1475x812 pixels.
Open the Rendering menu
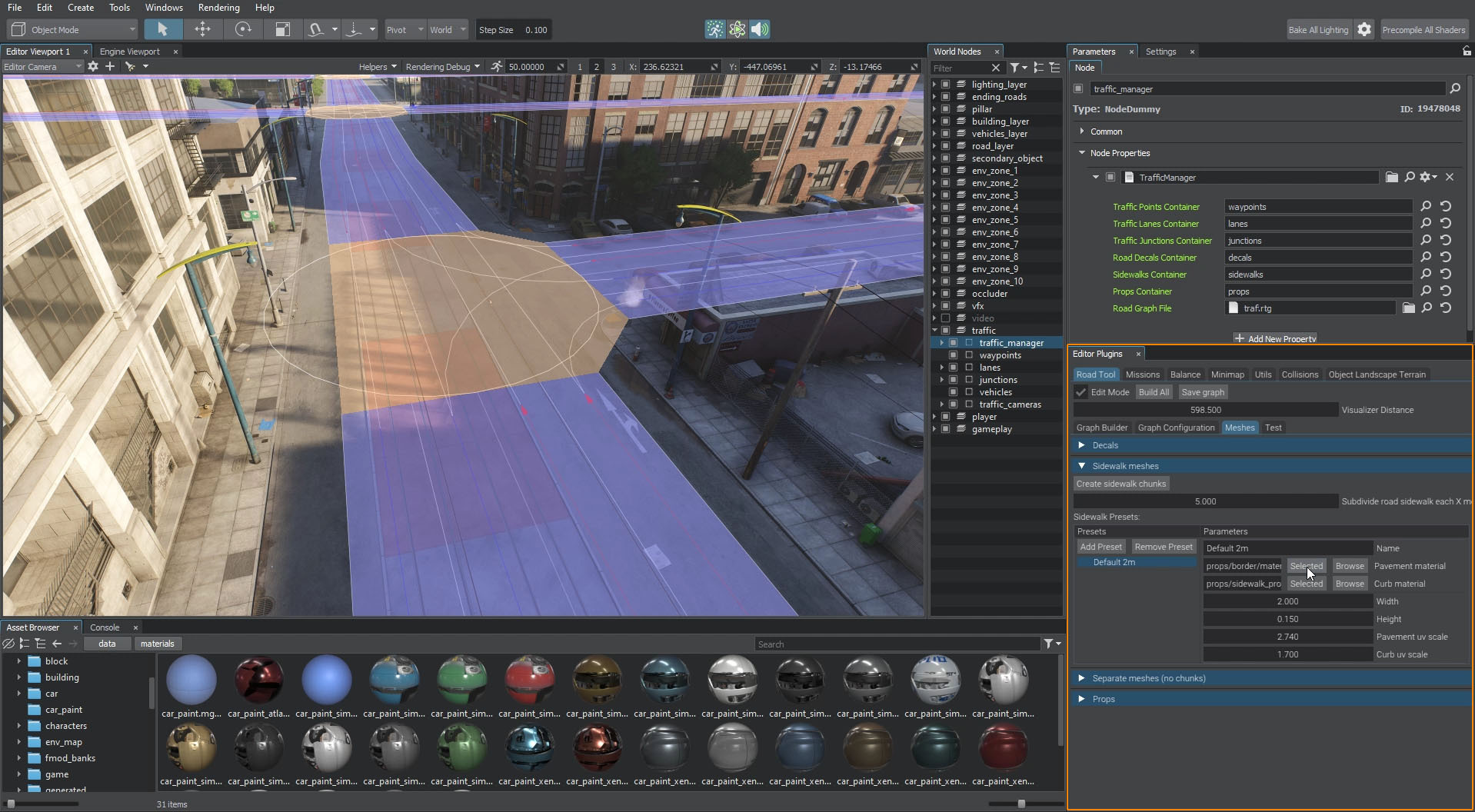(x=218, y=8)
